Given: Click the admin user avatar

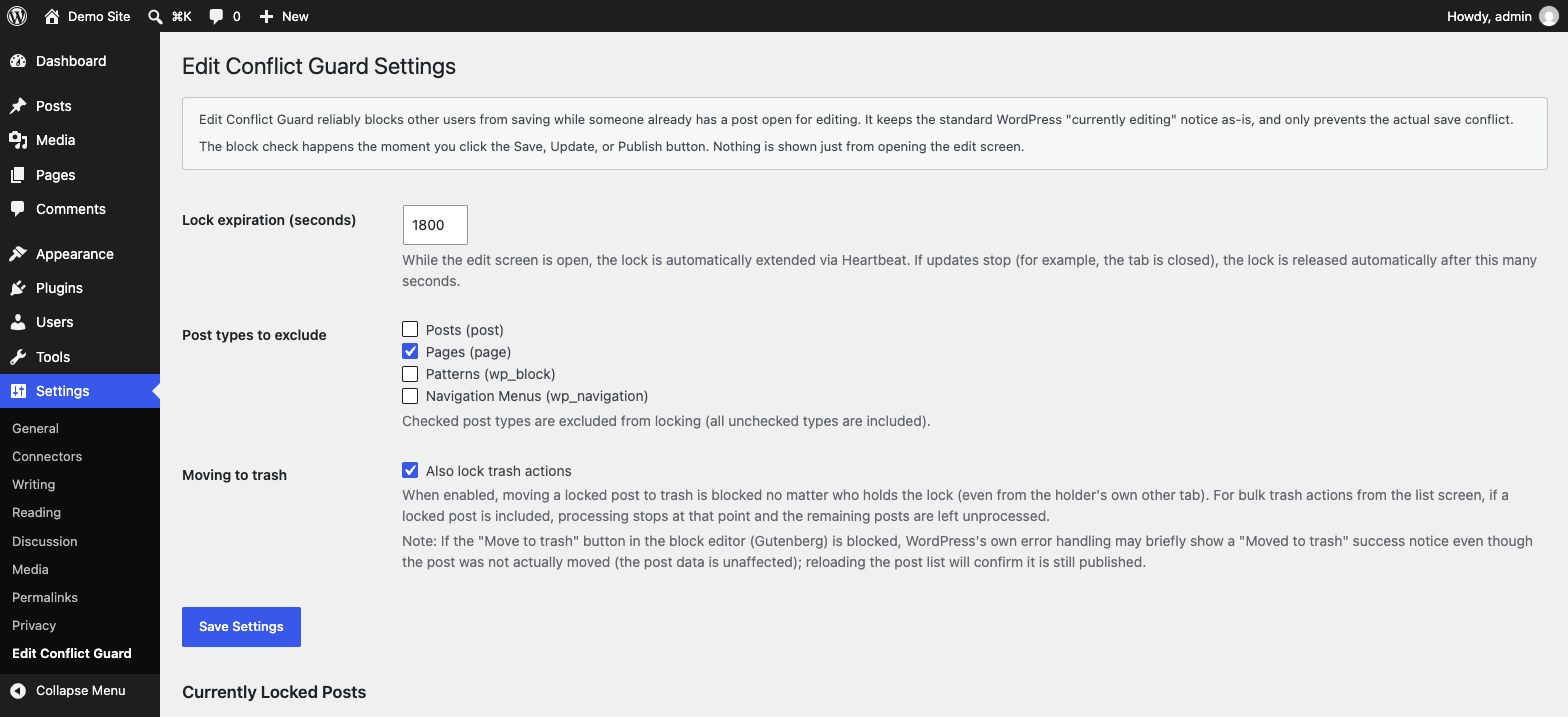Looking at the screenshot, I should (1548, 16).
